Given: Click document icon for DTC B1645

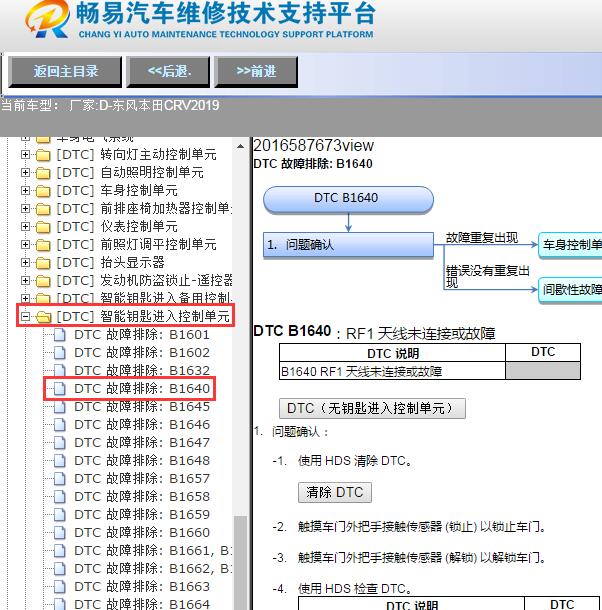Looking at the screenshot, I should [60, 407].
